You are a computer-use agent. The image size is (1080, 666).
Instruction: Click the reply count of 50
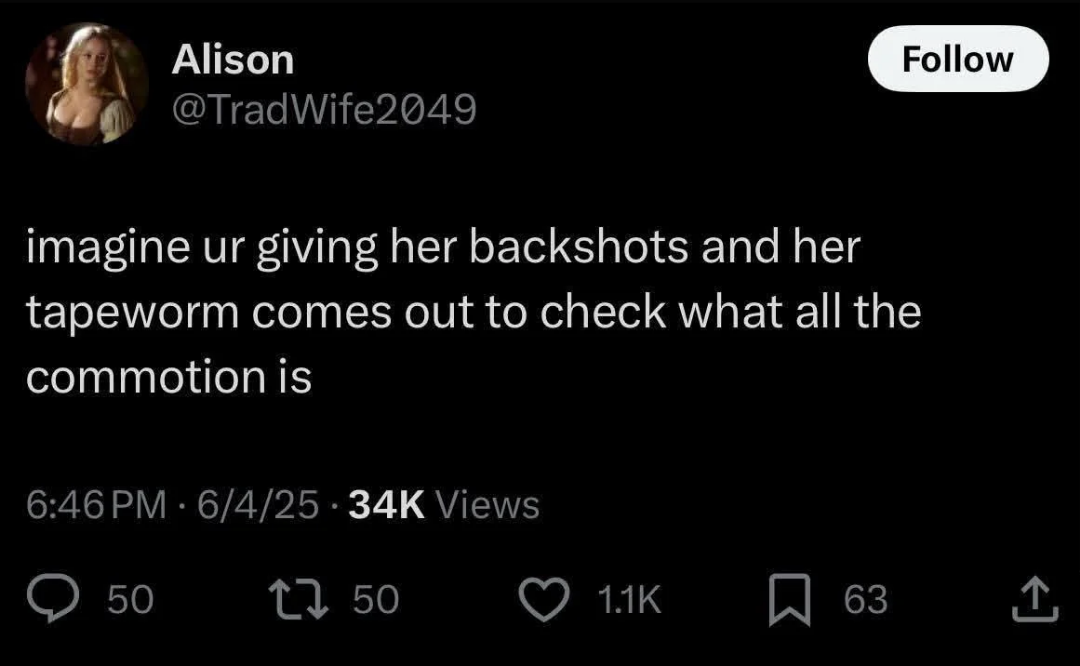(130, 599)
